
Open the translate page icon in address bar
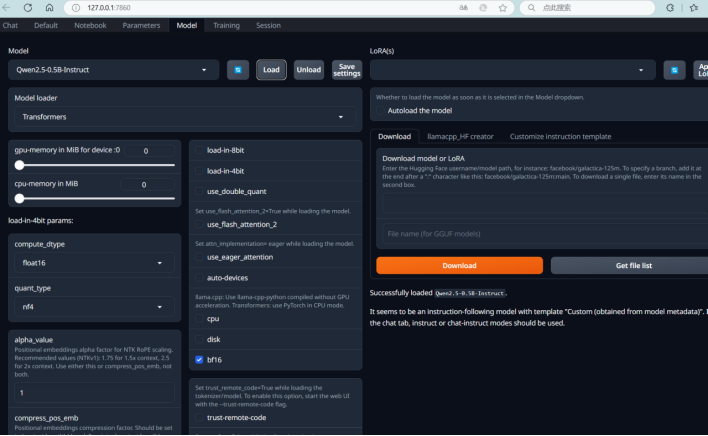tap(464, 8)
